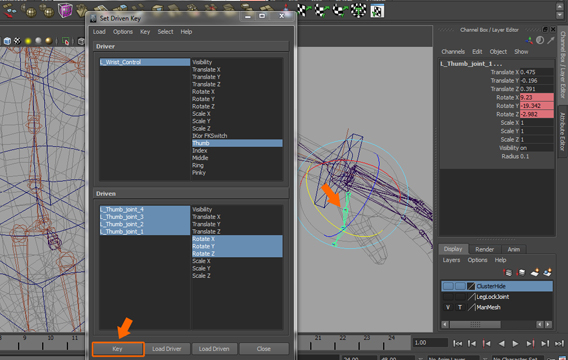Click purple cube shelf icon
Screen dimensions: 568x360
[65, 10]
